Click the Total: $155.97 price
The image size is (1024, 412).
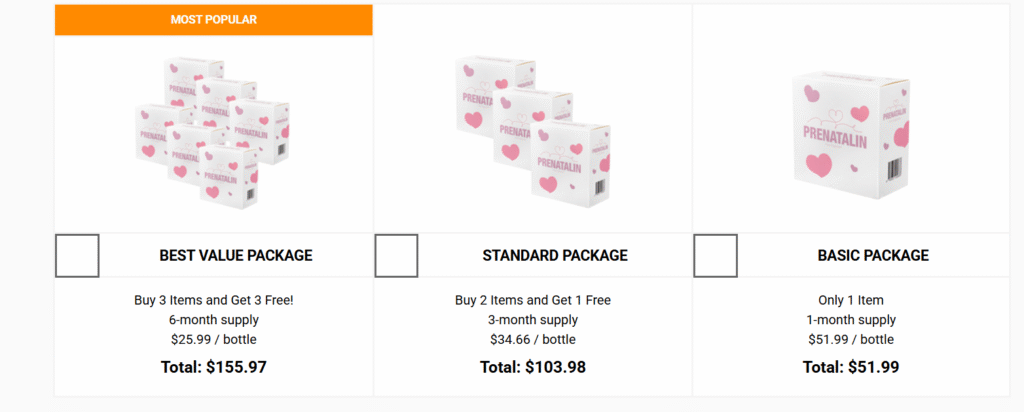click(214, 367)
